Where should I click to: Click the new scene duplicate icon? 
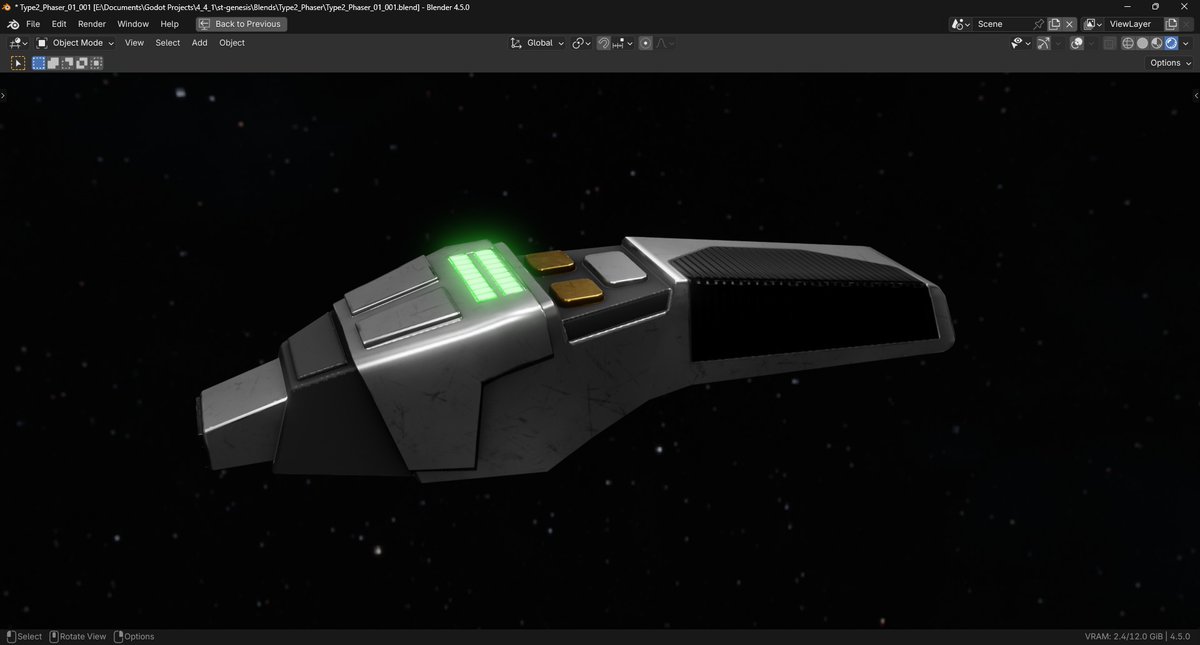click(x=1054, y=24)
